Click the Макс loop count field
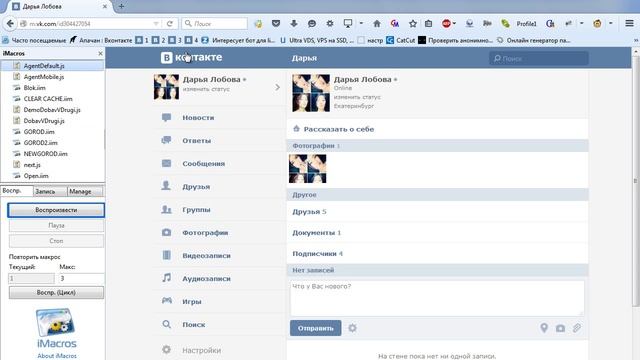Viewport: 640px width, 360px height. click(x=81, y=278)
